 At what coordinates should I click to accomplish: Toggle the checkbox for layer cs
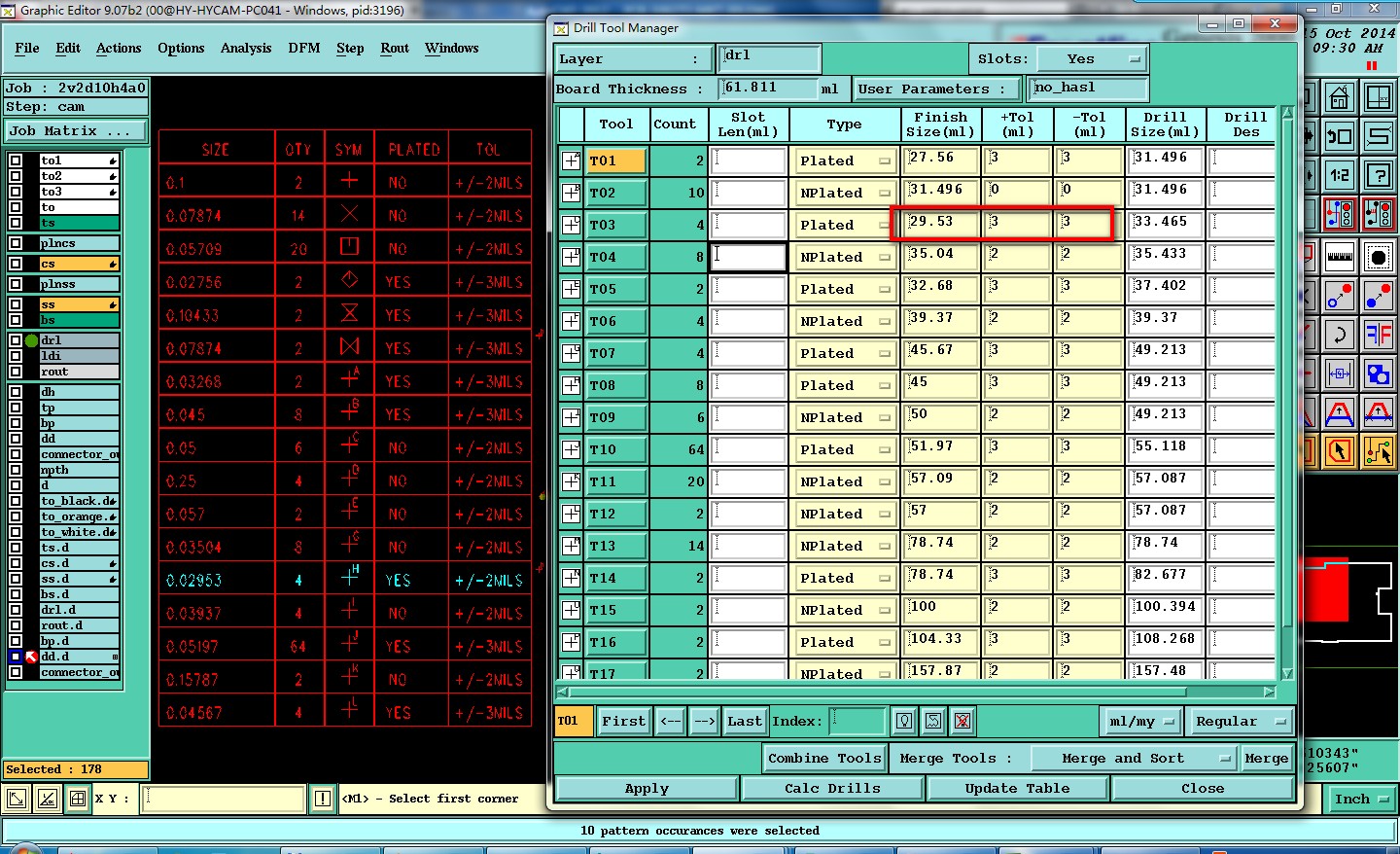point(16,264)
